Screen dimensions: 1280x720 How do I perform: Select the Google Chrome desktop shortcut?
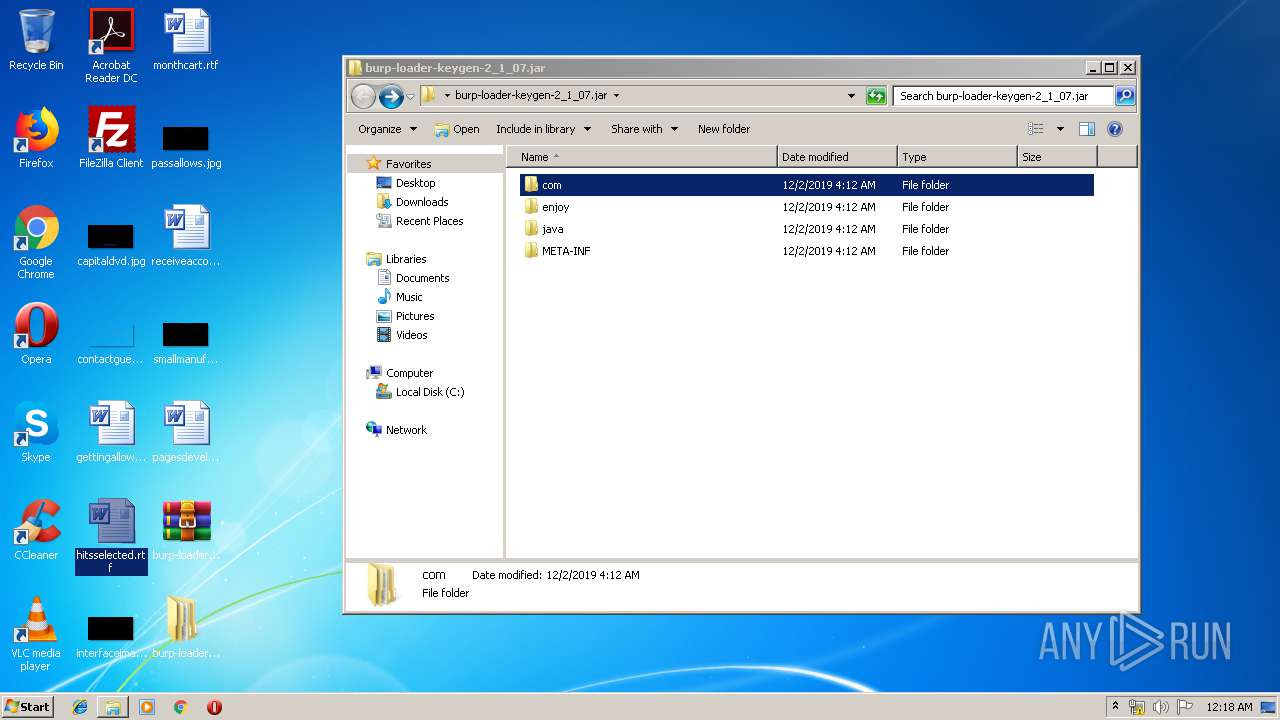[x=36, y=242]
